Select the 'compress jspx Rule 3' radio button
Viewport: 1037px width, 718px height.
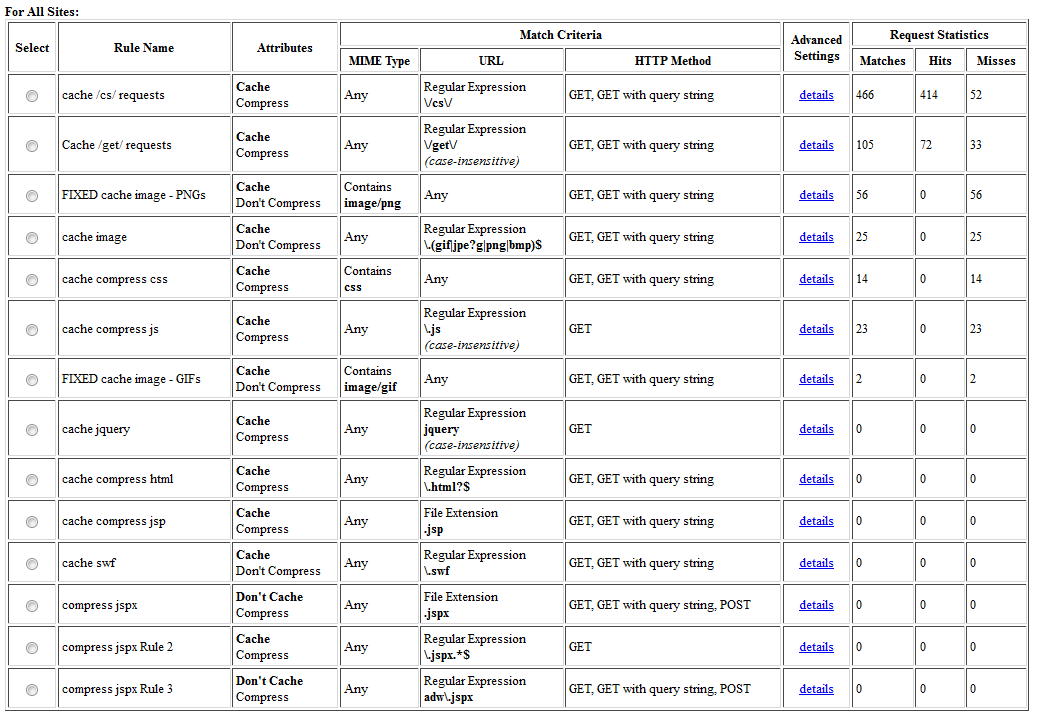tap(32, 690)
